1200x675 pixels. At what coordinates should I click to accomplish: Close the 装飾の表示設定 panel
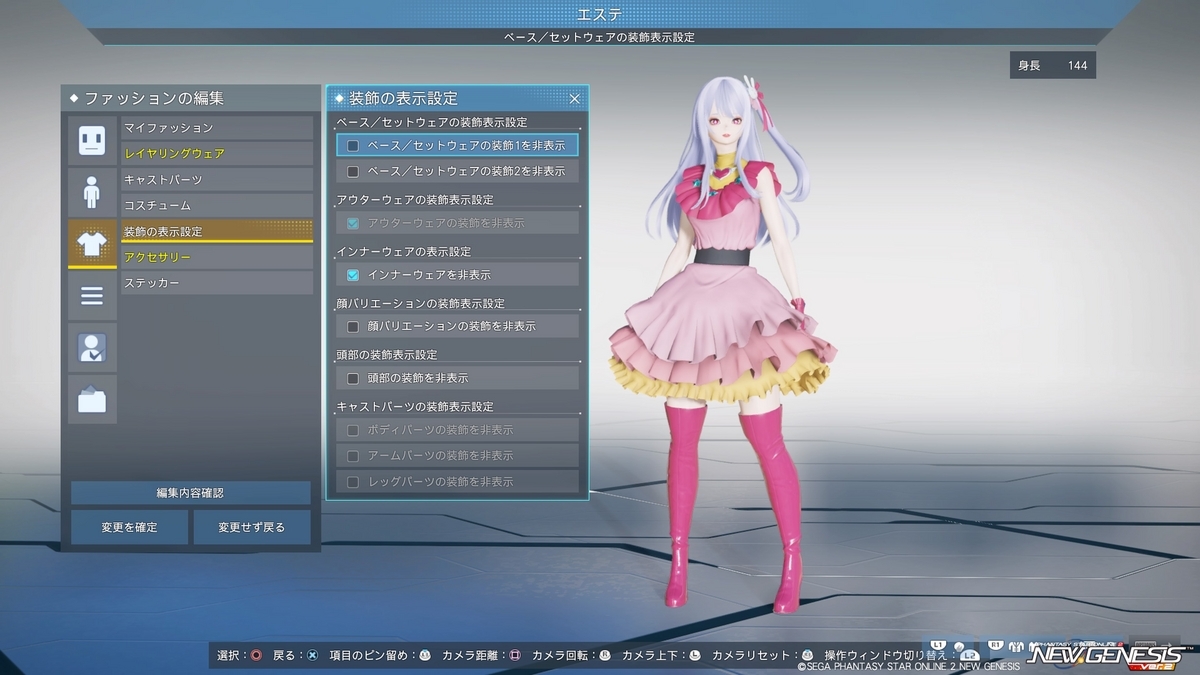click(x=575, y=98)
